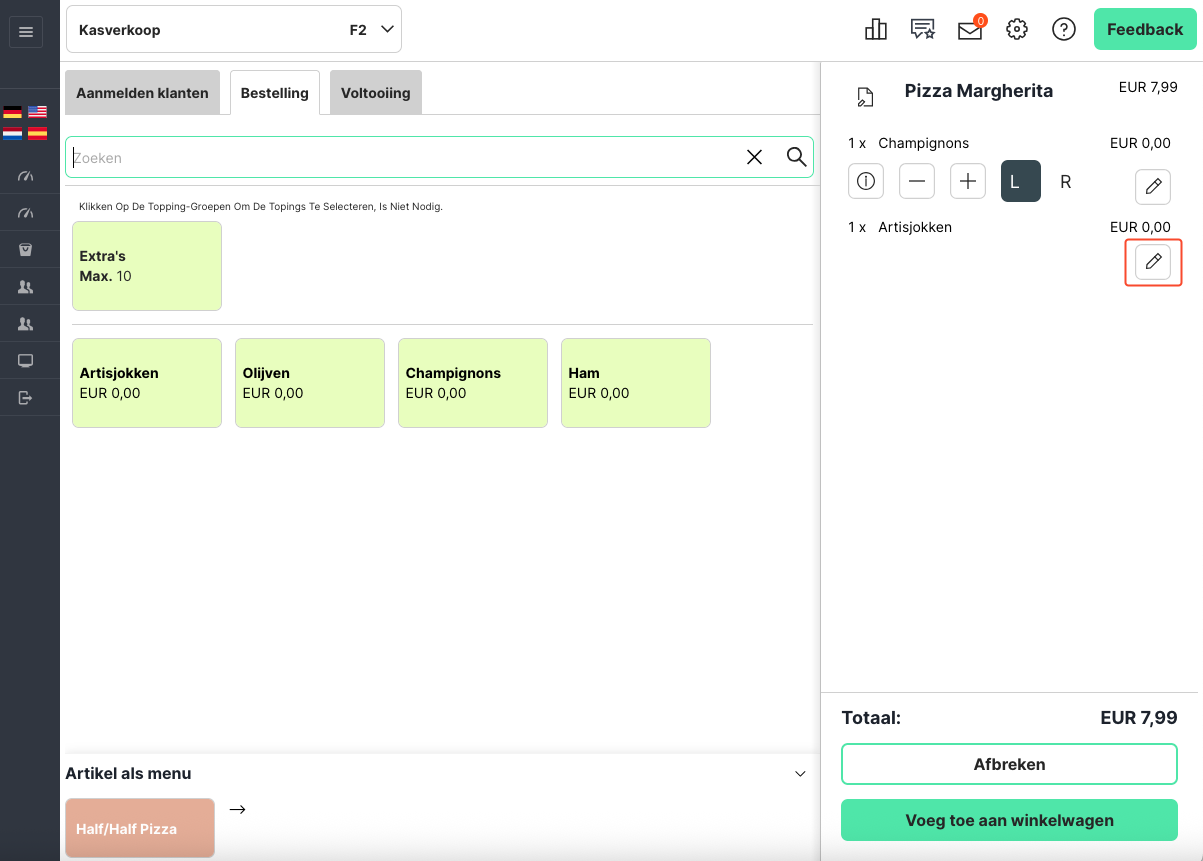Click the EUR 7,99 price of Pizza Margherita
This screenshot has width=1203, height=861.
point(1148,87)
